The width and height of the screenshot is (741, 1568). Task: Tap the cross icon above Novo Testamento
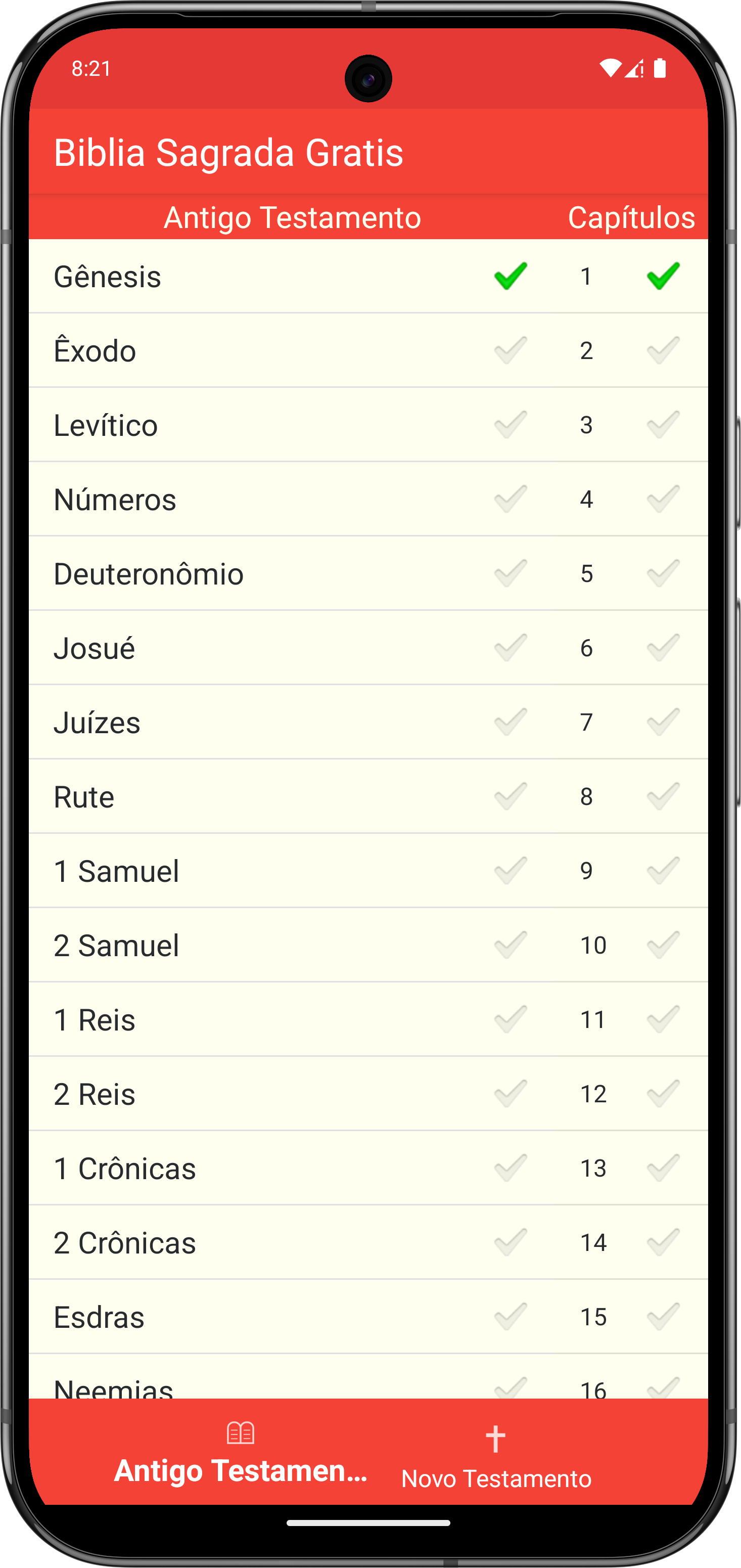[x=495, y=1439]
